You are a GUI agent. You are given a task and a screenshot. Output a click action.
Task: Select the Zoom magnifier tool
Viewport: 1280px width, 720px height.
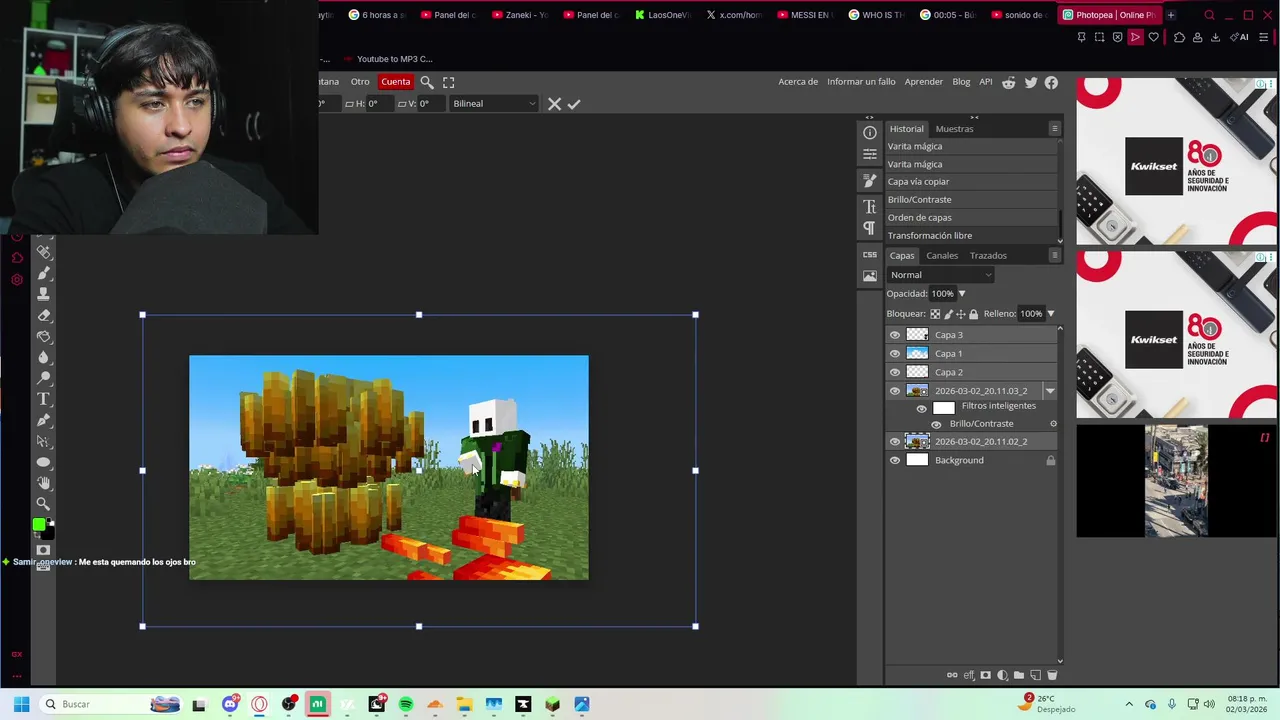[x=44, y=504]
